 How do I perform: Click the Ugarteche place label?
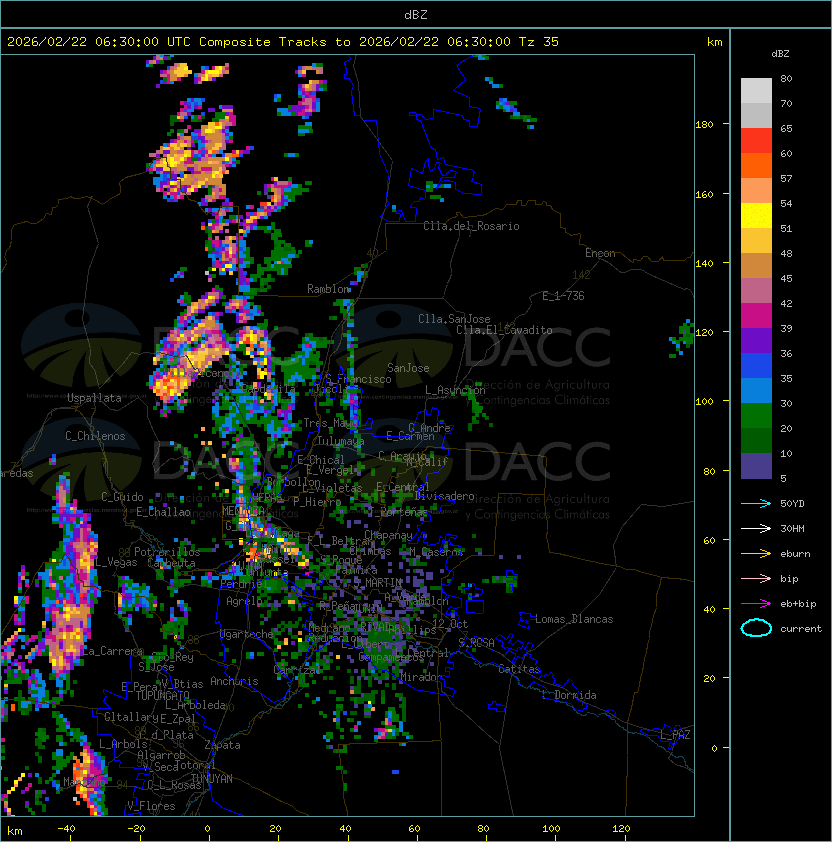247,634
